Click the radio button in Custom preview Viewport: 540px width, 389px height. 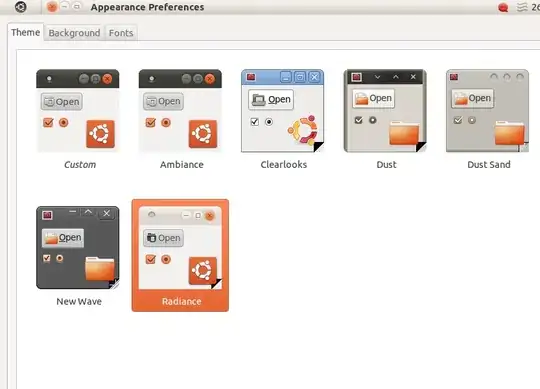[x=63, y=122]
